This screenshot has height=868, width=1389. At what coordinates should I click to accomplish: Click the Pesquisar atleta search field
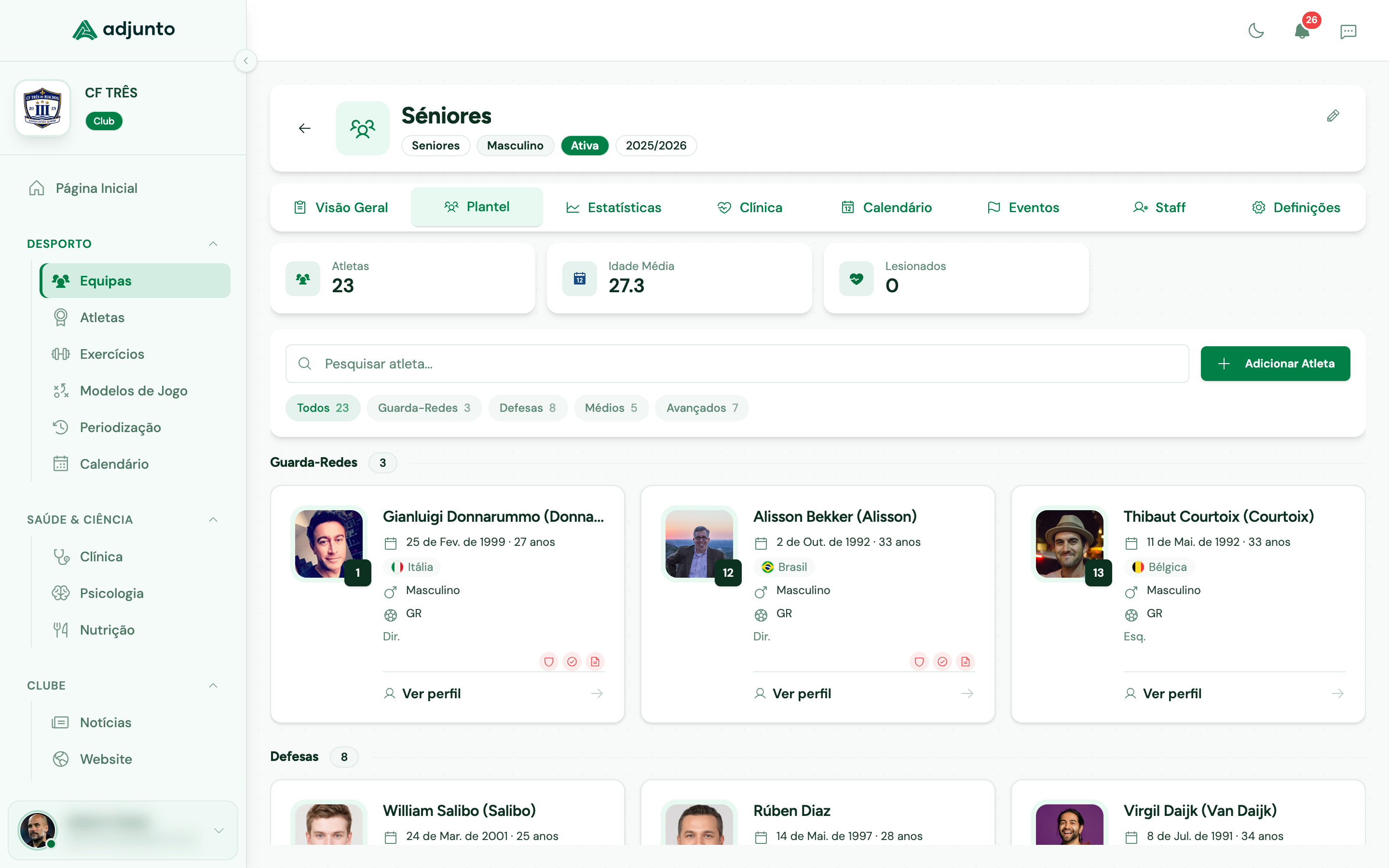[737, 364]
